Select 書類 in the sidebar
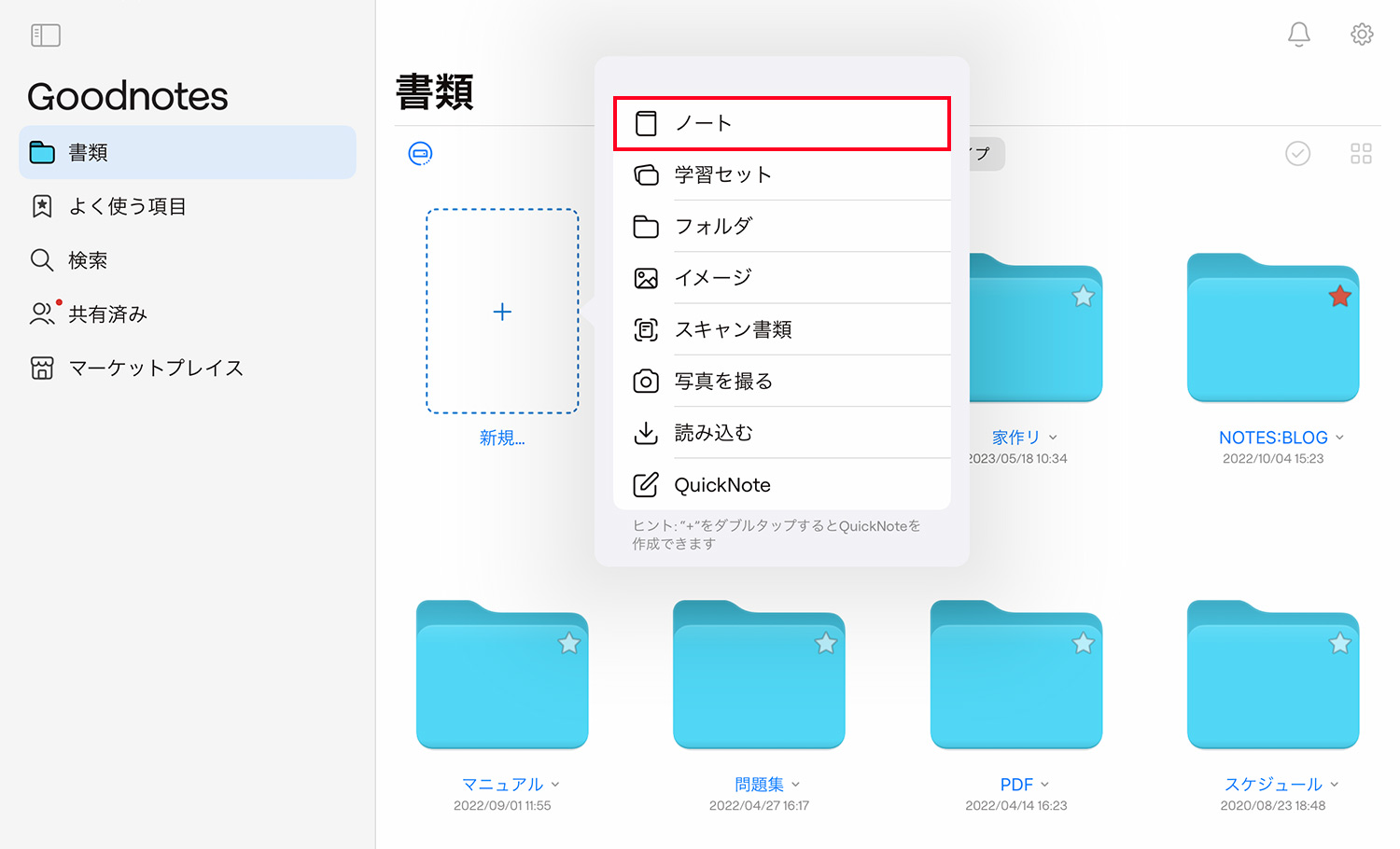The height and width of the screenshot is (849, 1400). pyautogui.click(x=188, y=152)
